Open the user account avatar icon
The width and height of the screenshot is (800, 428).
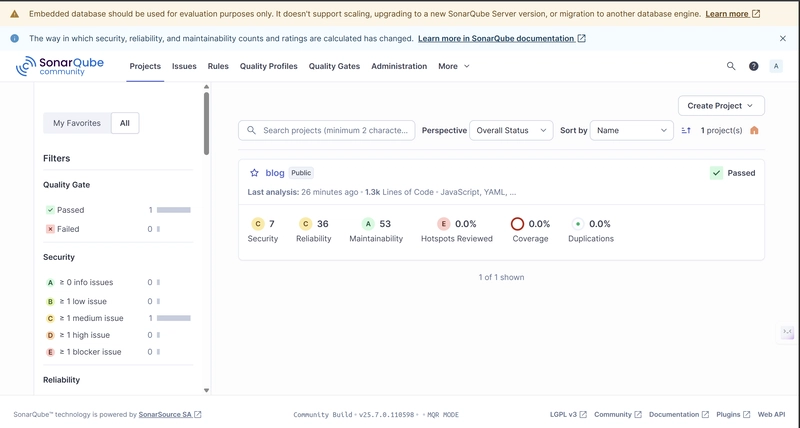point(776,66)
